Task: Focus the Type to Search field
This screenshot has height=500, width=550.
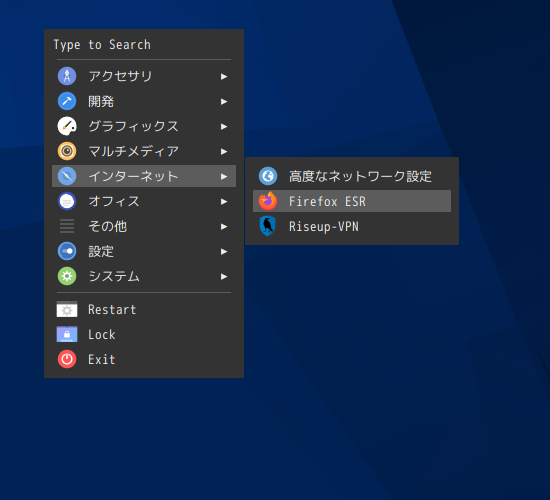Action: [x=144, y=45]
